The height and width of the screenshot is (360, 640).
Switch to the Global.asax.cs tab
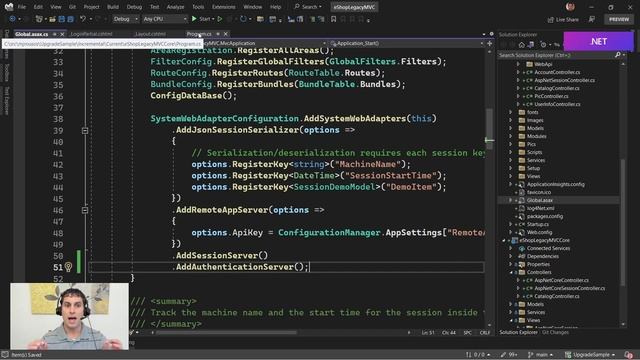(x=31, y=34)
